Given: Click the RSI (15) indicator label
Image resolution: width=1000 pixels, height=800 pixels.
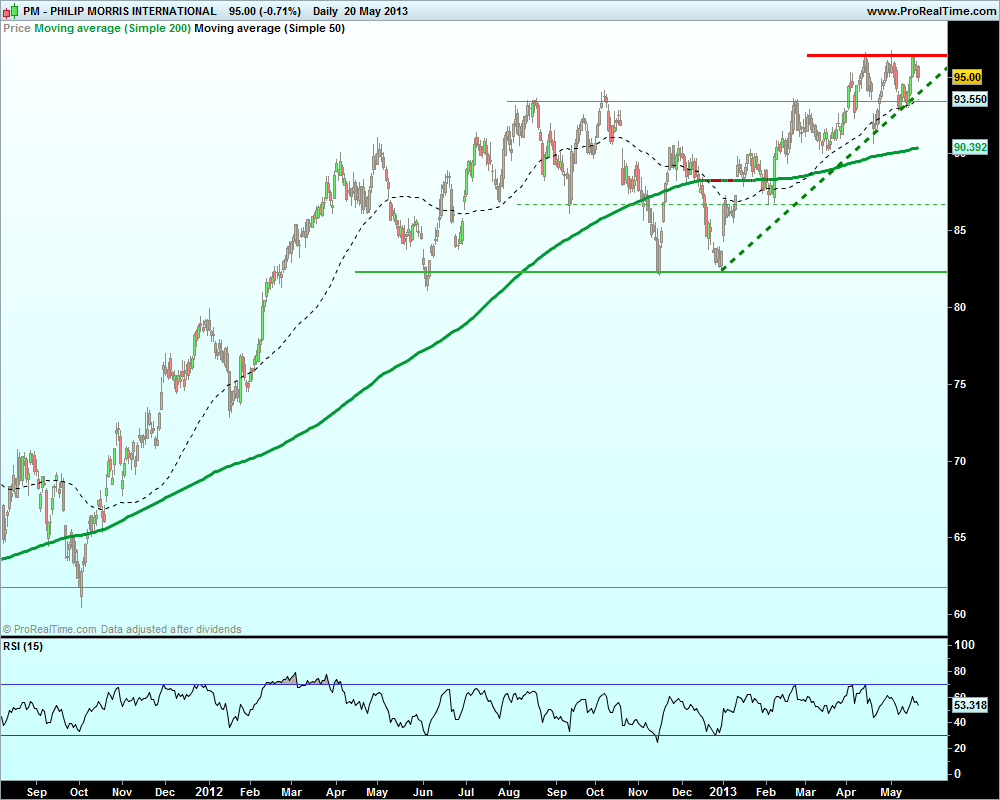Looking at the screenshot, I should [x=23, y=646].
